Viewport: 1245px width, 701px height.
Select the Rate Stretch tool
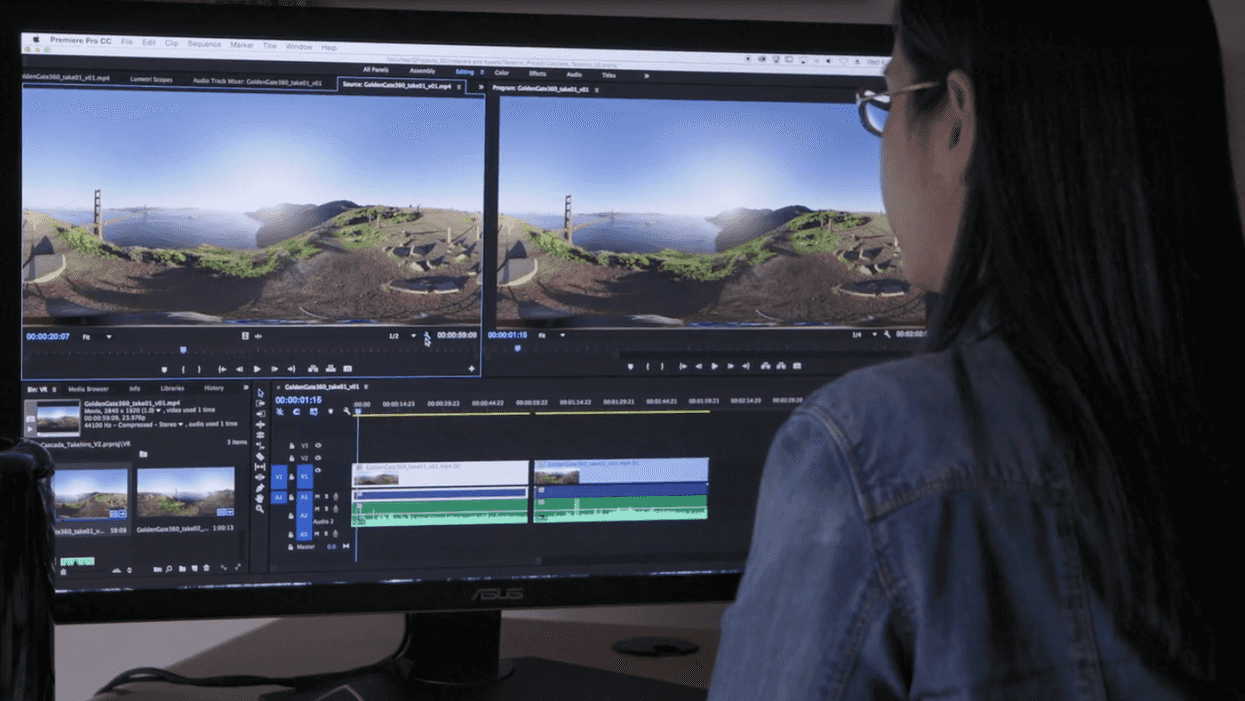point(260,446)
